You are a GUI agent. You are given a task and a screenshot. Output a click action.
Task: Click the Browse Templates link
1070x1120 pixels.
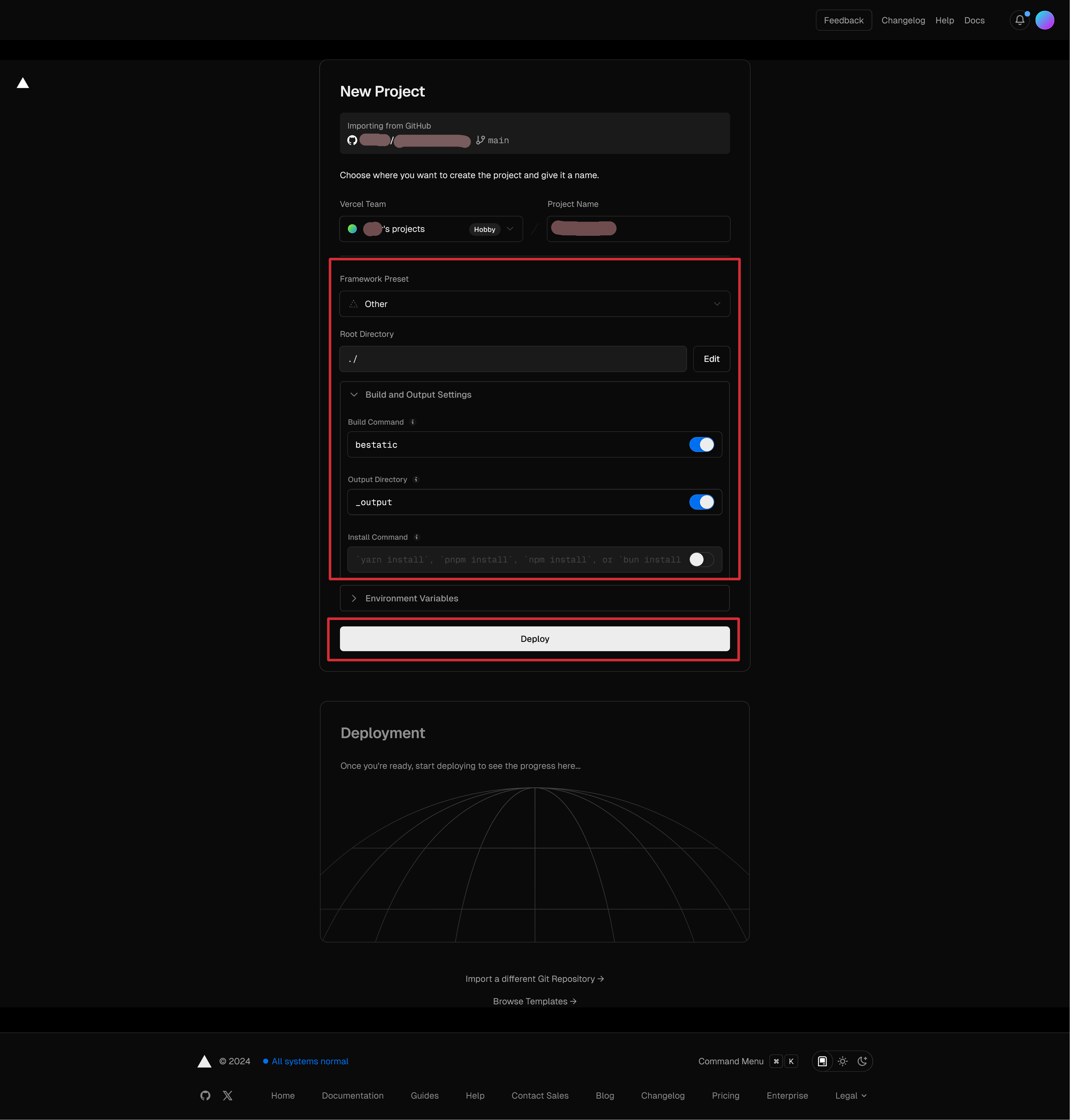coord(535,1001)
